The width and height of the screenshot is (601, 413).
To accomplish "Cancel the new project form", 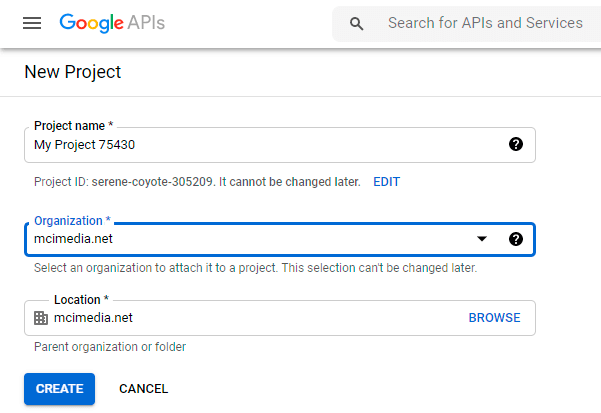I will click(x=143, y=389).
